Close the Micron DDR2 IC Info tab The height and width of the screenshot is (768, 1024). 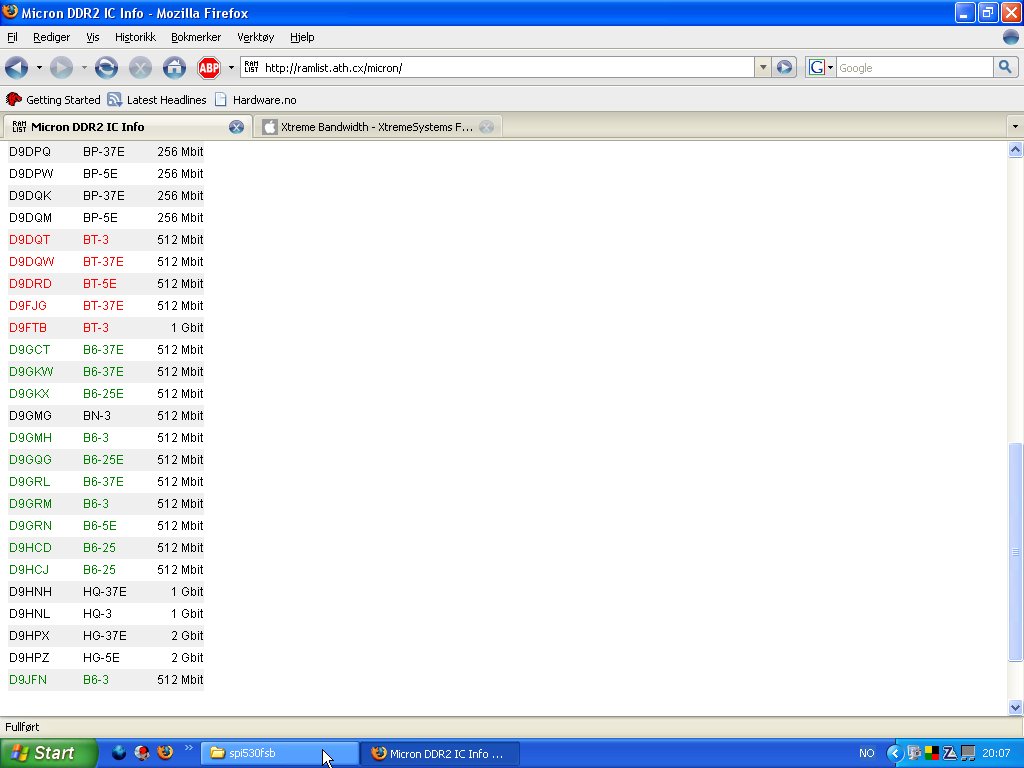click(x=236, y=127)
